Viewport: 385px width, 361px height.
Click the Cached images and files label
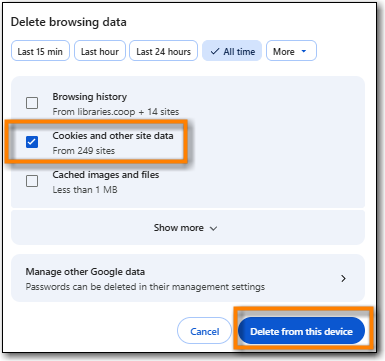coord(106,175)
